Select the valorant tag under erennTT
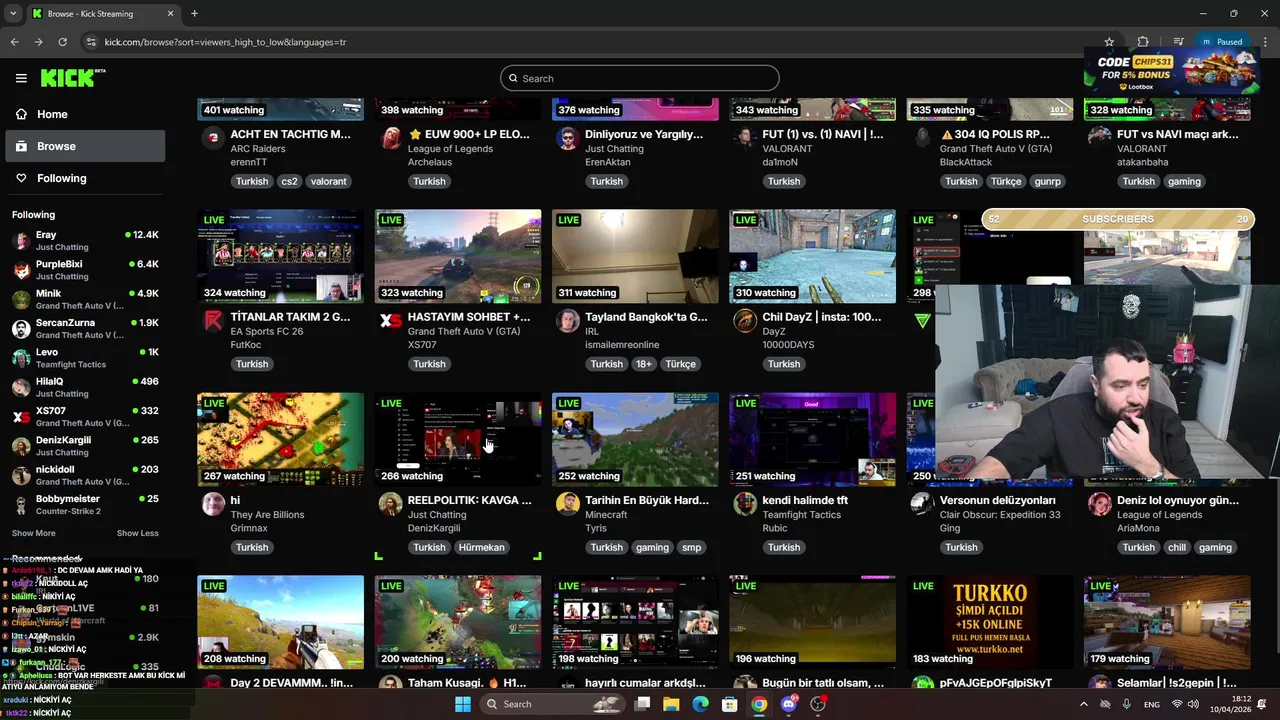Viewport: 1280px width, 720px height. point(328,181)
